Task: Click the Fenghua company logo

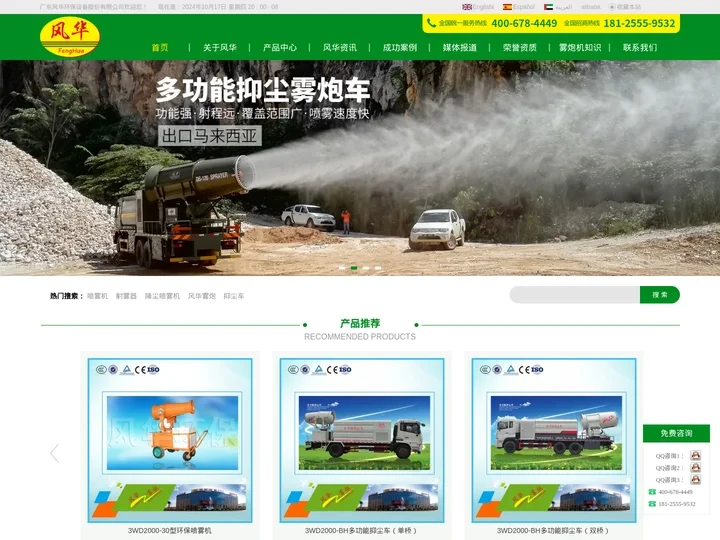Action: (x=69, y=36)
